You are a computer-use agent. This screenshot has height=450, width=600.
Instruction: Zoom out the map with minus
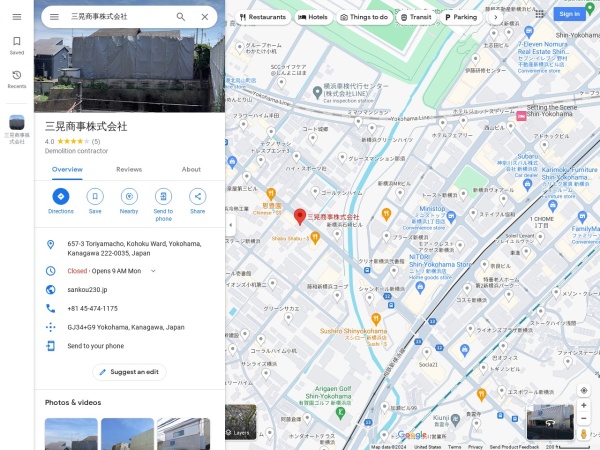coord(584,418)
